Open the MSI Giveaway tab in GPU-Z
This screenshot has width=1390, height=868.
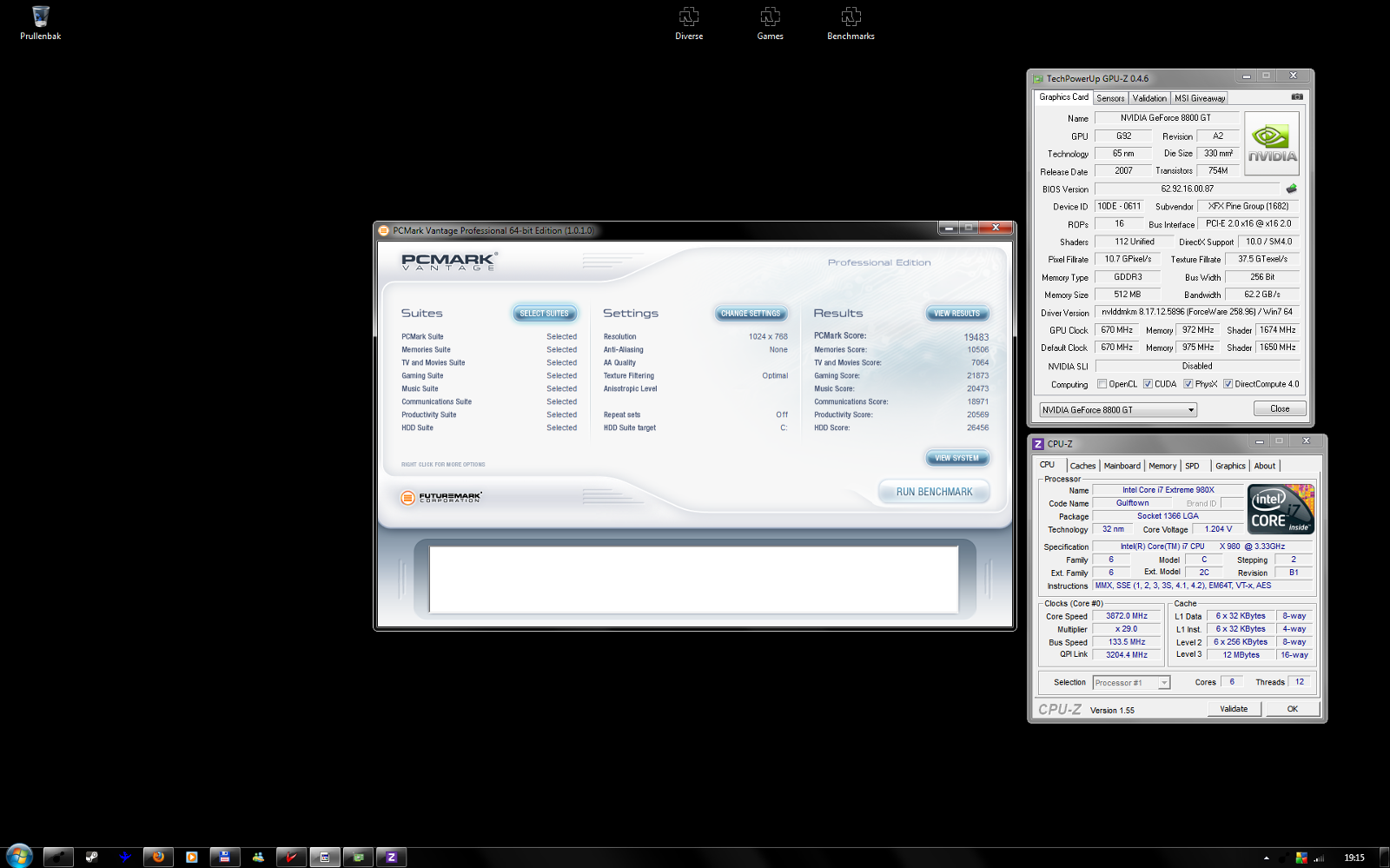click(x=1200, y=98)
